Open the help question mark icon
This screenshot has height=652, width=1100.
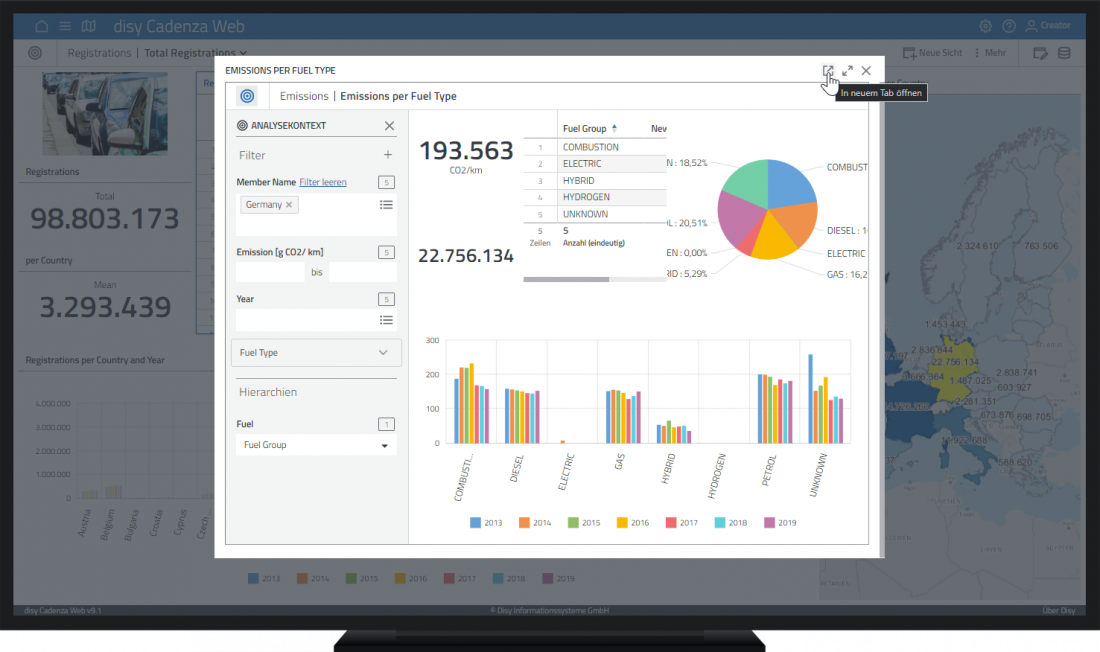click(x=1010, y=26)
